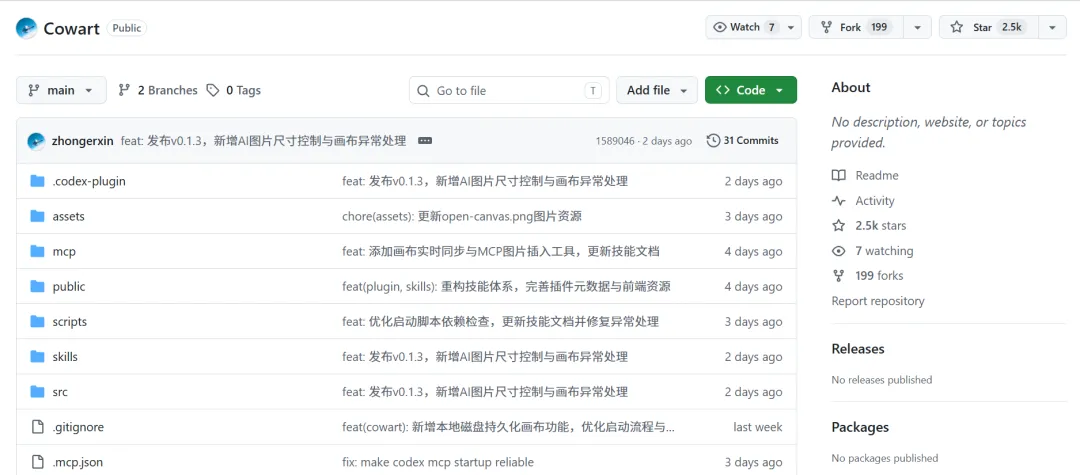Screen dimensions: 1080x475
Task: Open commit message 'chore(assets): 更新open-canvas.png图片资源'
Action: click(462, 216)
